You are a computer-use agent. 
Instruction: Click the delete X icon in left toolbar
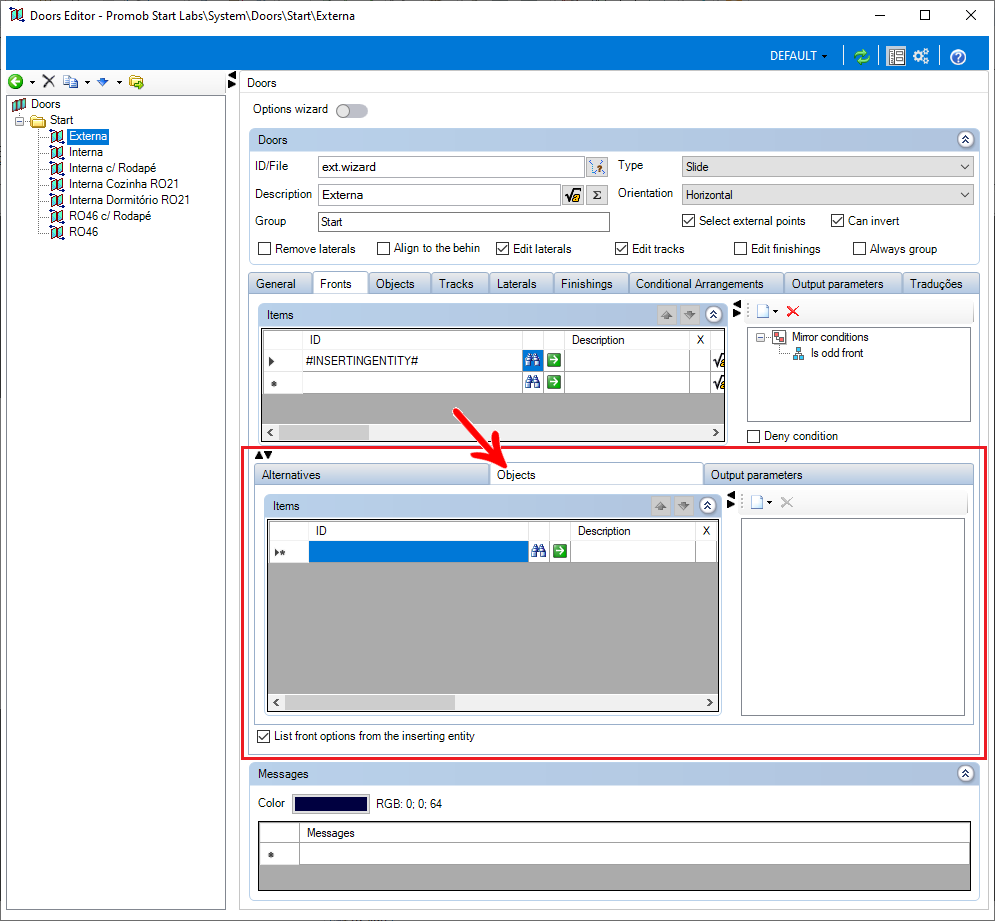[x=49, y=81]
